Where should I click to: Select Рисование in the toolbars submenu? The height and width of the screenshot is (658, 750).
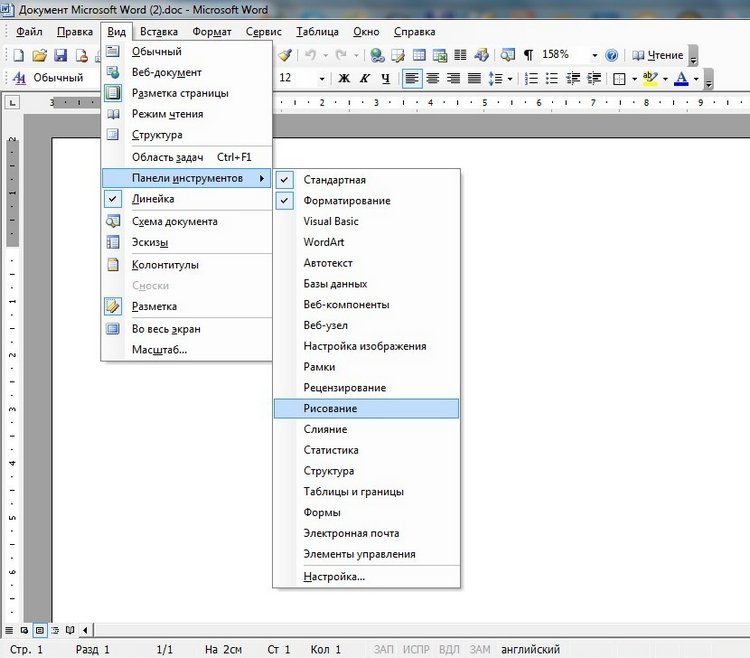pos(330,408)
